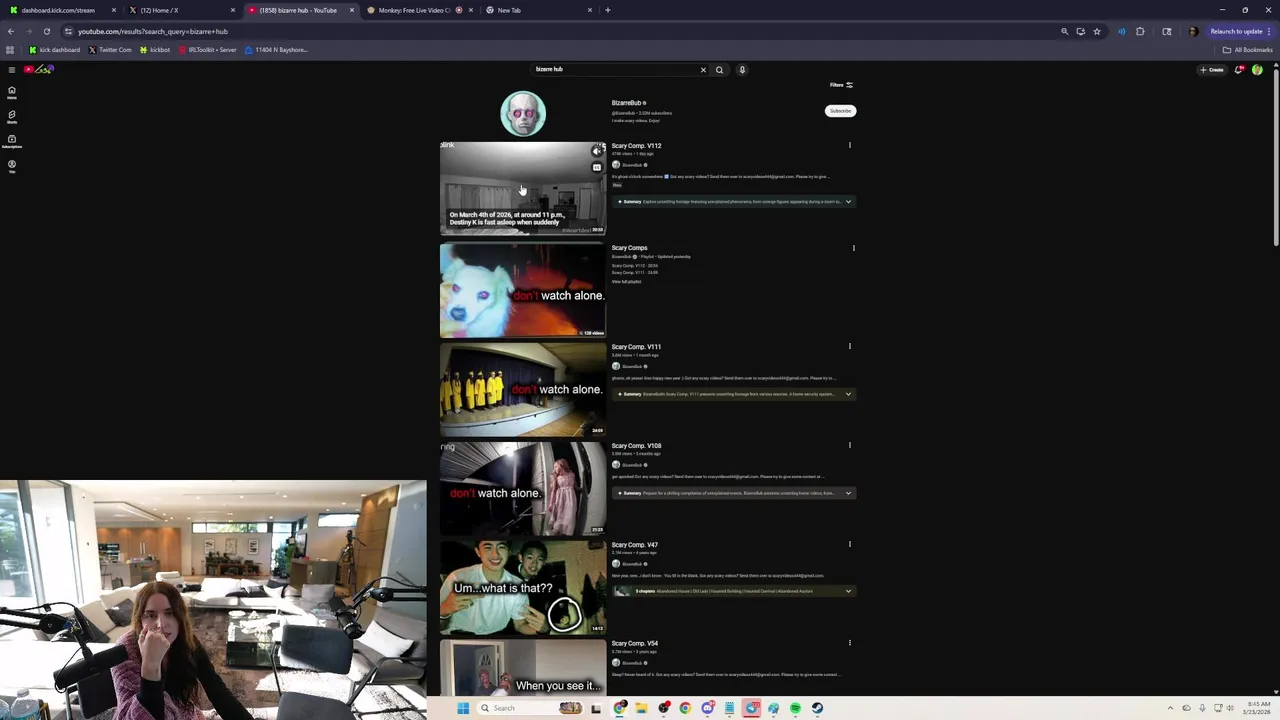This screenshot has height=720, width=1280.
Task: Expand the V111 video summary
Action: point(848,394)
